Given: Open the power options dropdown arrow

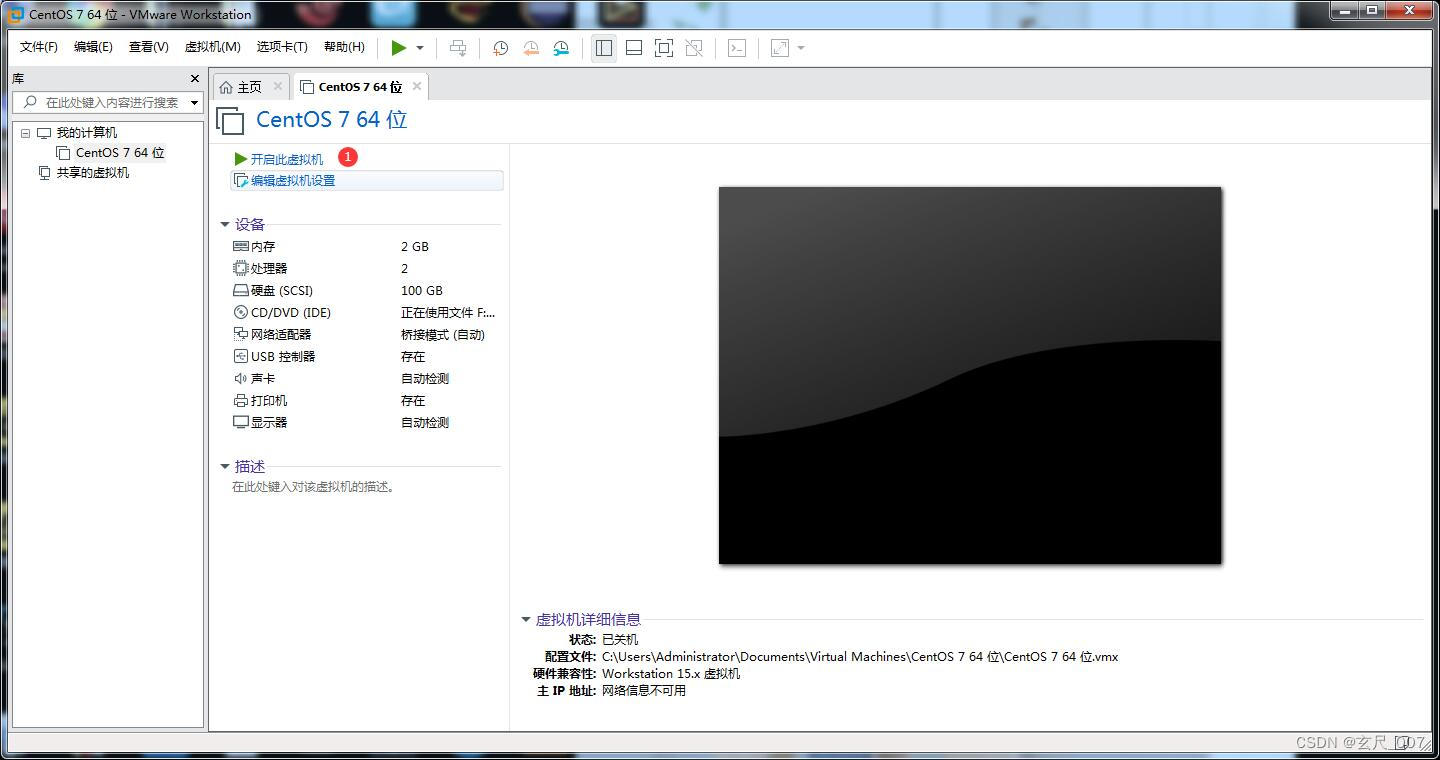Looking at the screenshot, I should click(420, 48).
